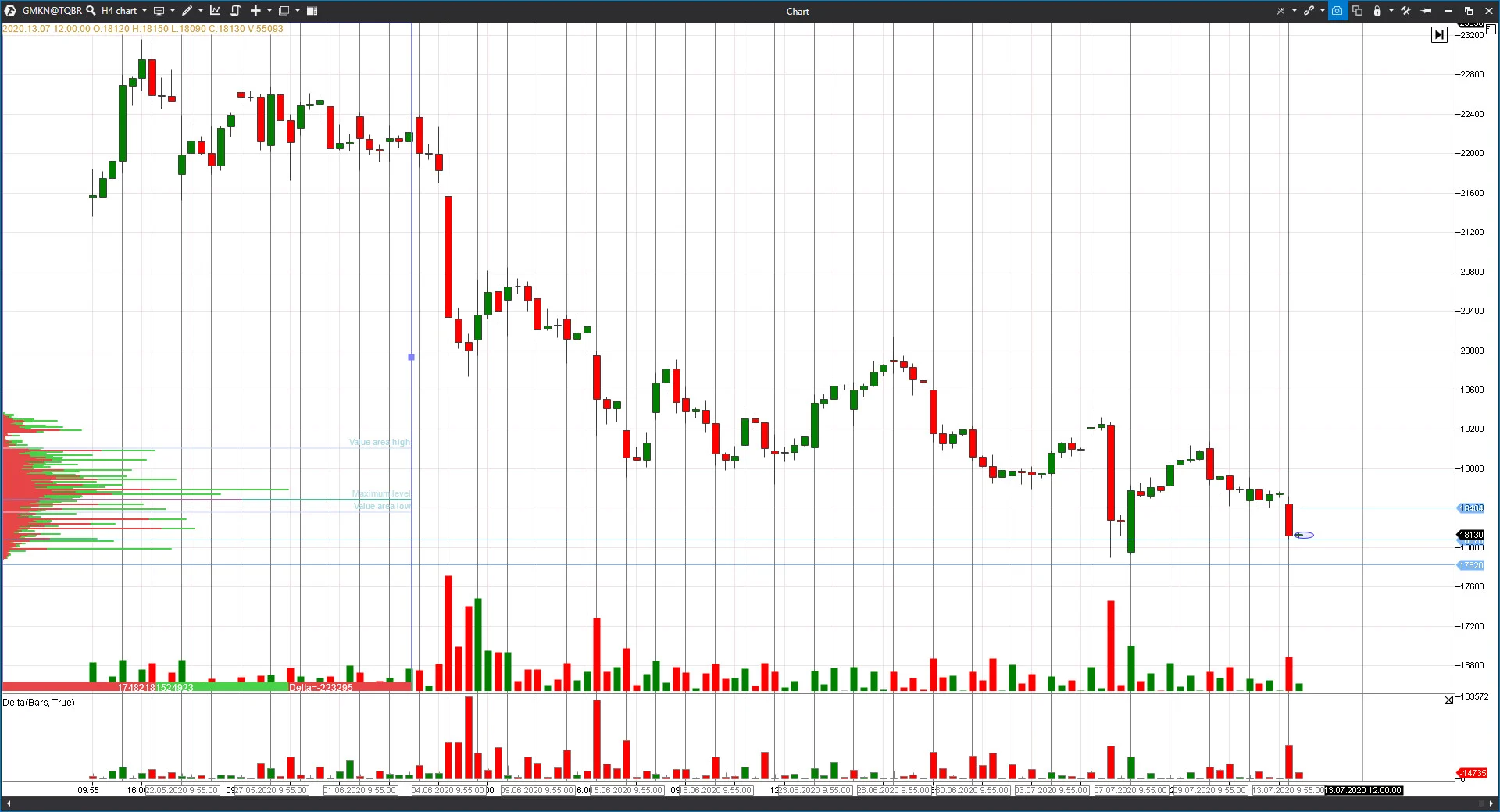
Task: Take chart snapshot with camera icon
Action: tap(1337, 11)
